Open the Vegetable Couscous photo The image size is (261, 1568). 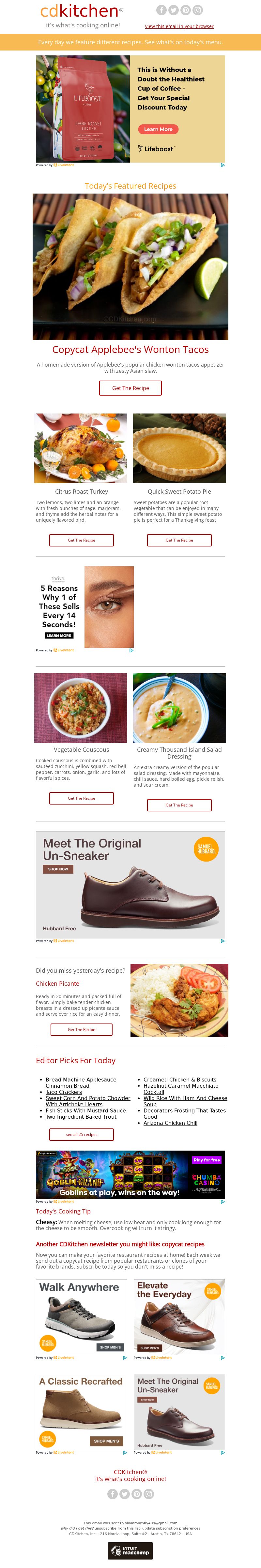[x=81, y=708]
